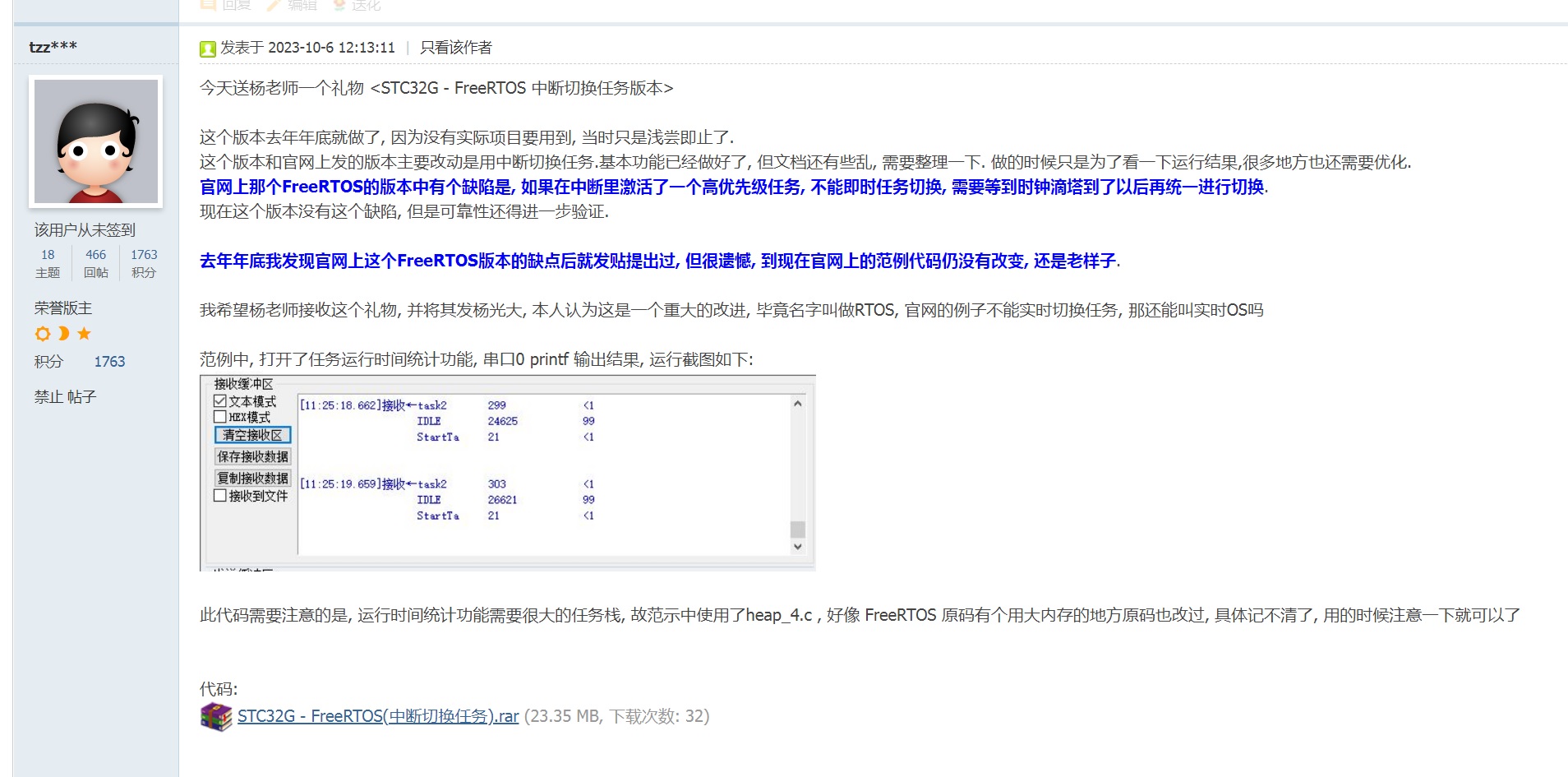Click the crescent moon medal icon
Screen dimensions: 1568x777
63,334
